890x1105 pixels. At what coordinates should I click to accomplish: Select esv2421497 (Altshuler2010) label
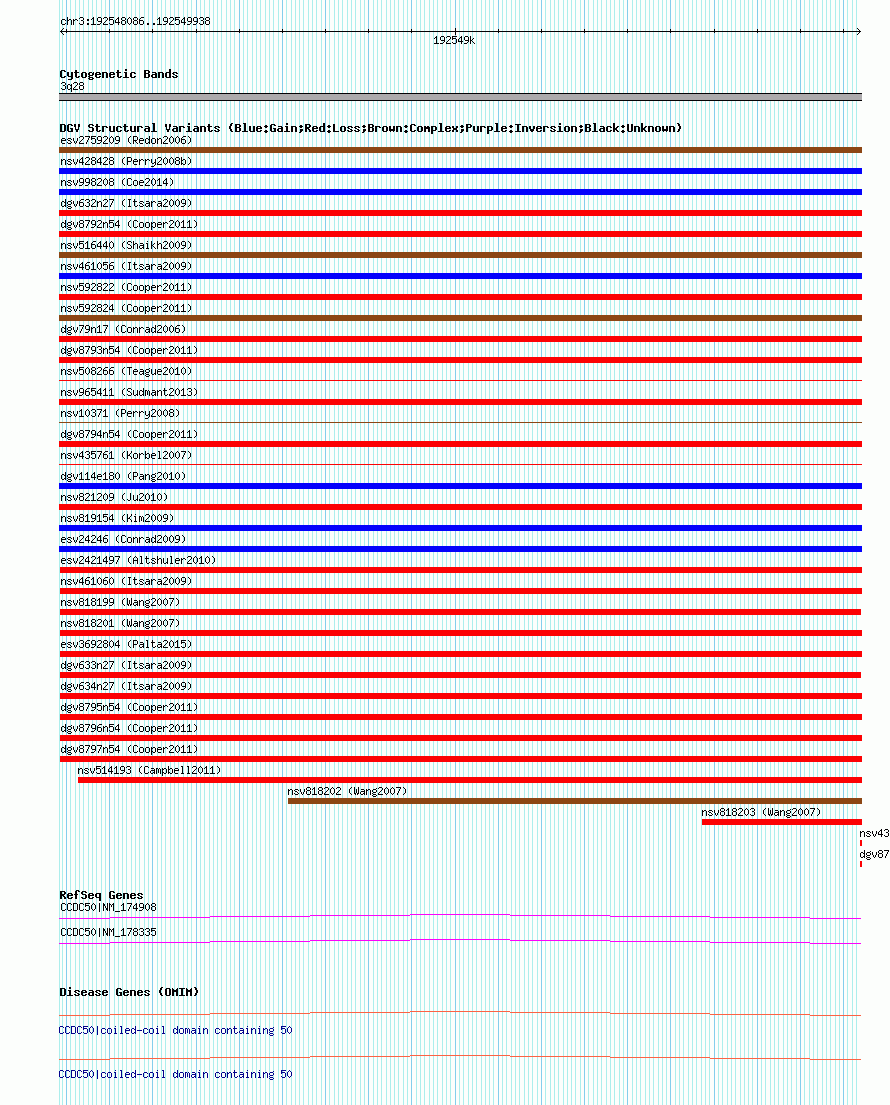point(138,560)
